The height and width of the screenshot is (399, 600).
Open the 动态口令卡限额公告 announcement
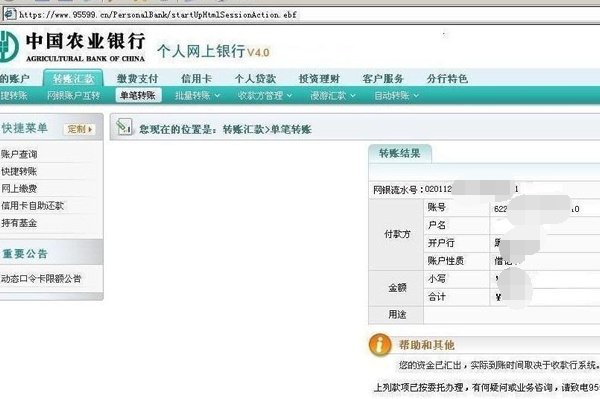tap(41, 279)
